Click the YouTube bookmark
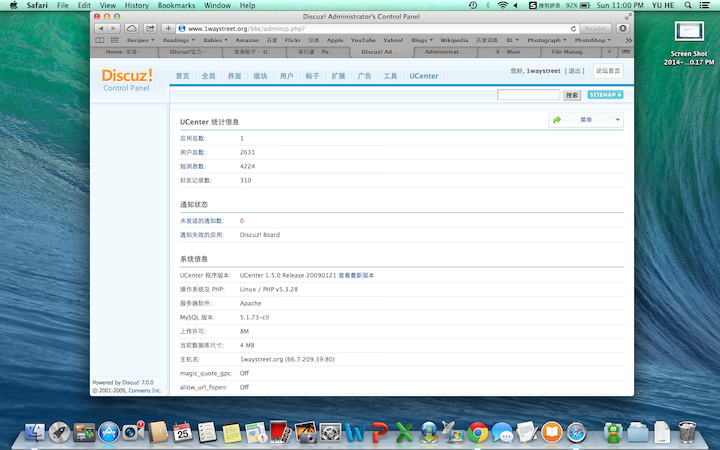Image resolution: width=720 pixels, height=450 pixels. click(x=363, y=40)
